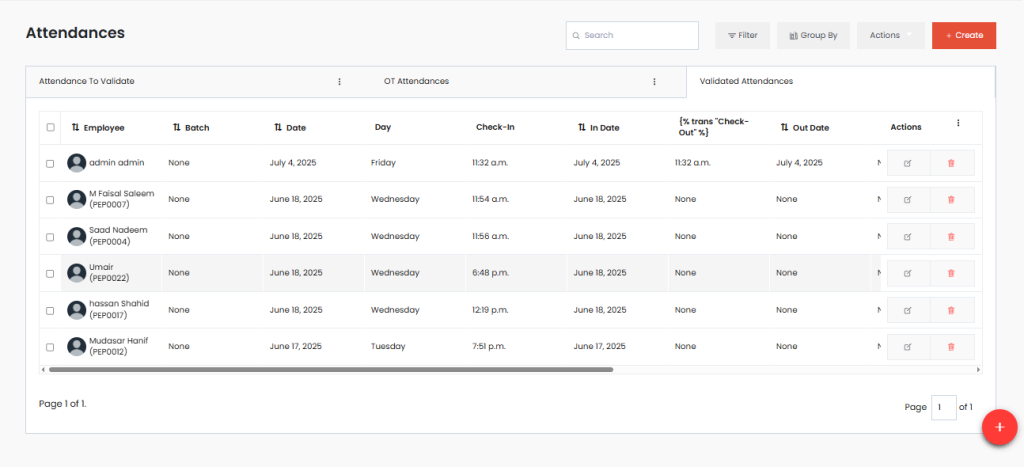Image resolution: width=1024 pixels, height=467 pixels.
Task: Click edit icon for admin admin row
Action: click(x=908, y=163)
